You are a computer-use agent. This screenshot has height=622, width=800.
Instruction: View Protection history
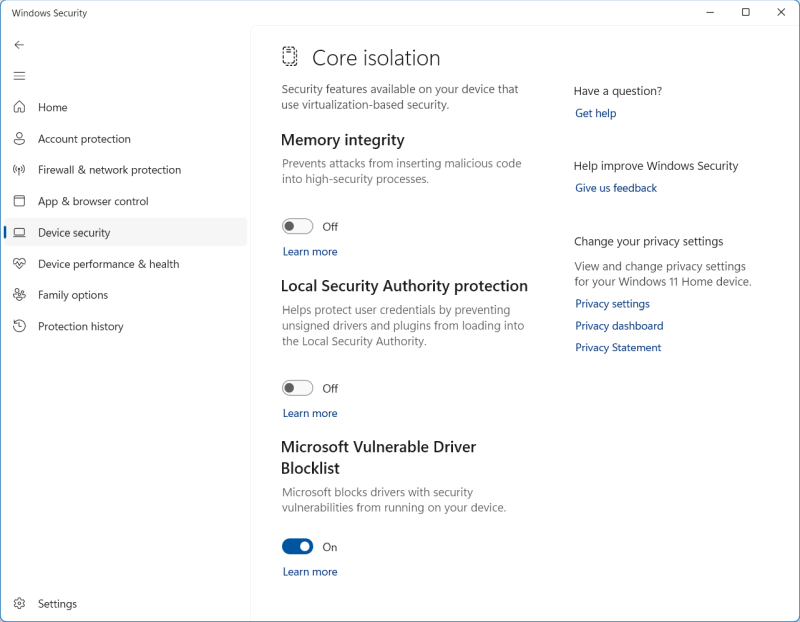(83, 326)
